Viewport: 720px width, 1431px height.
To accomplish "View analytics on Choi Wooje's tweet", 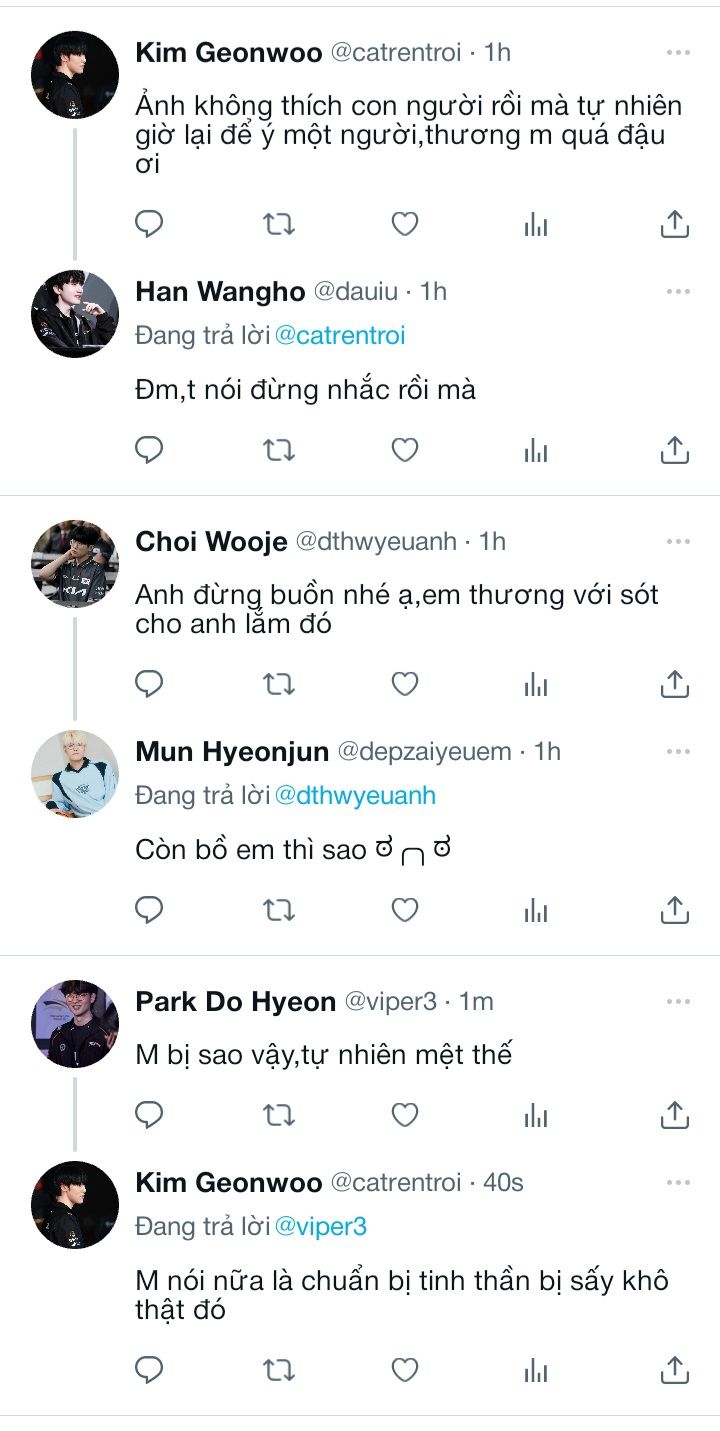I will [536, 684].
